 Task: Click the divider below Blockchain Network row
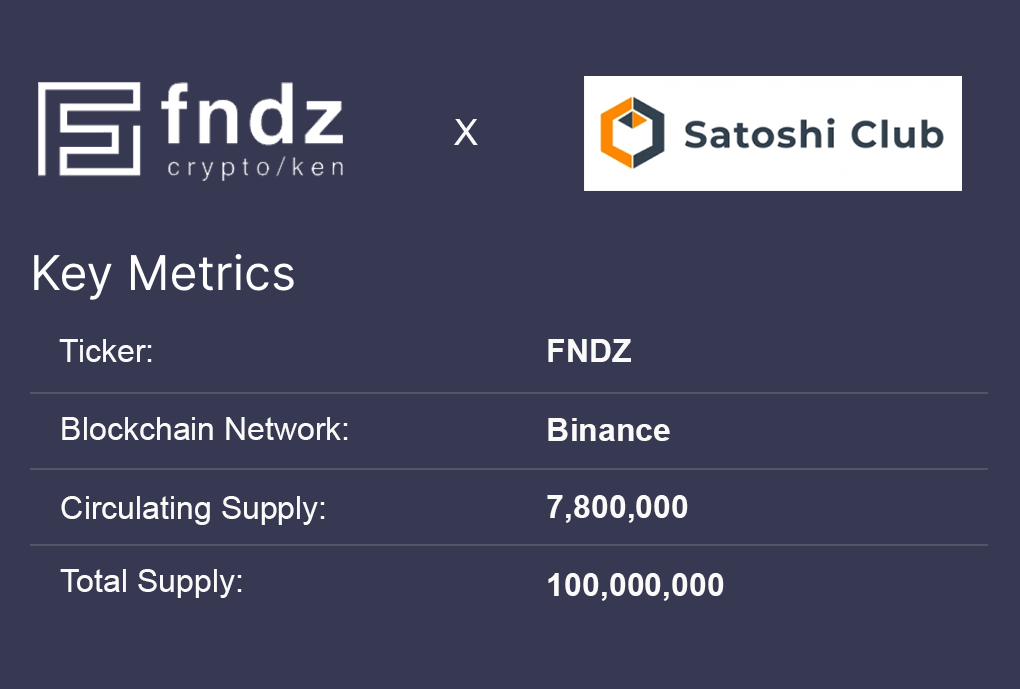[x=508, y=469]
